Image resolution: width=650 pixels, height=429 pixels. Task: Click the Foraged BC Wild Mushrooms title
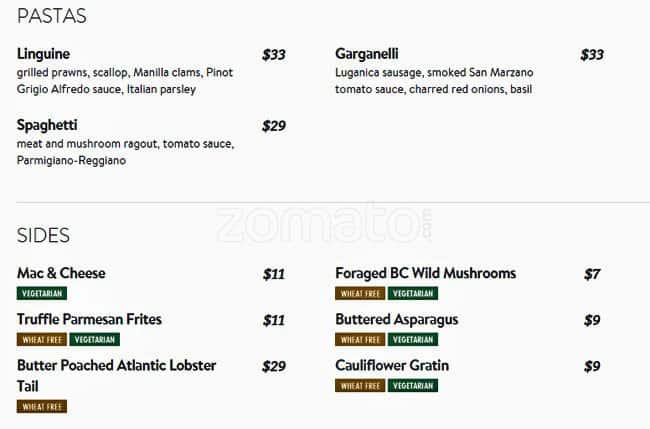(425, 273)
